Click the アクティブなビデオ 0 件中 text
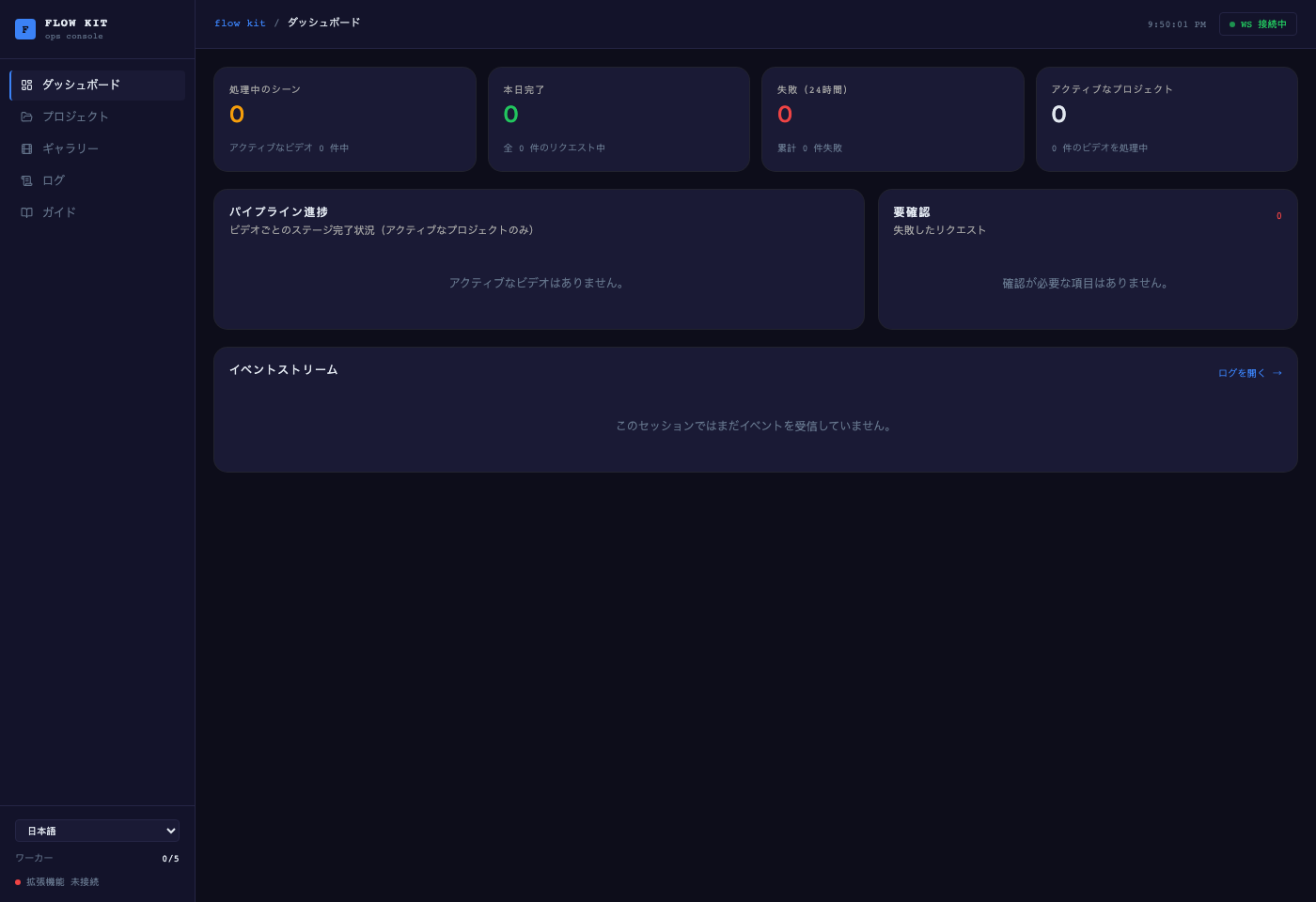This screenshot has width=1316, height=902. 290,148
